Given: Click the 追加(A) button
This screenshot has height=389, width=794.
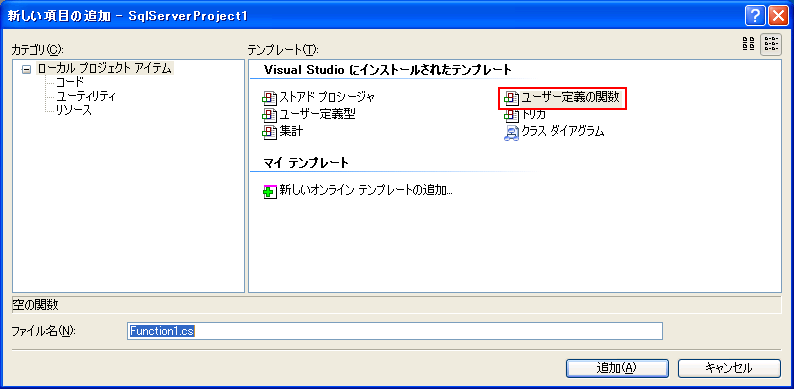Looking at the screenshot, I should tap(616, 368).
